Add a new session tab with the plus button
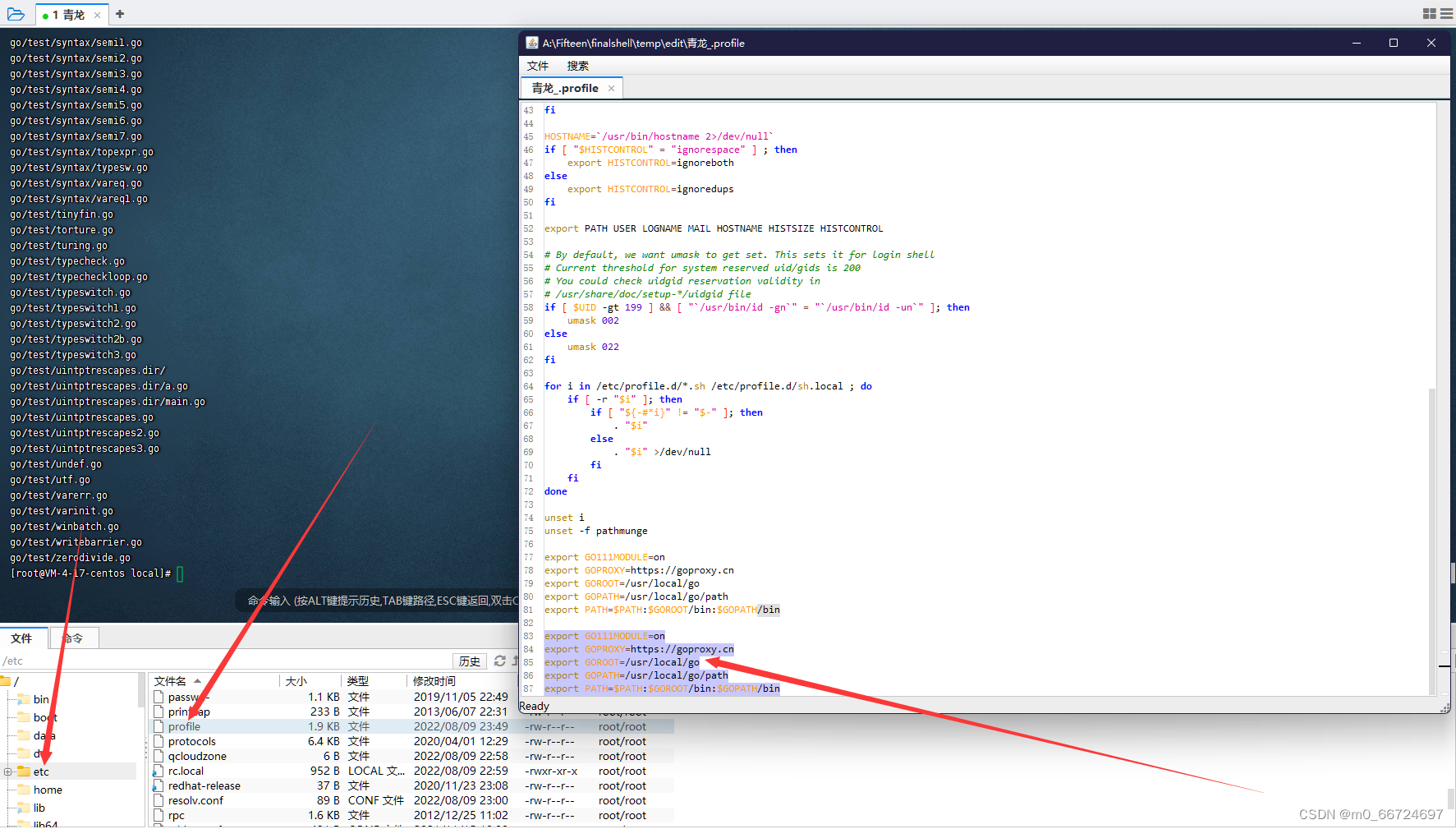The image size is (1456, 829). 120,14
